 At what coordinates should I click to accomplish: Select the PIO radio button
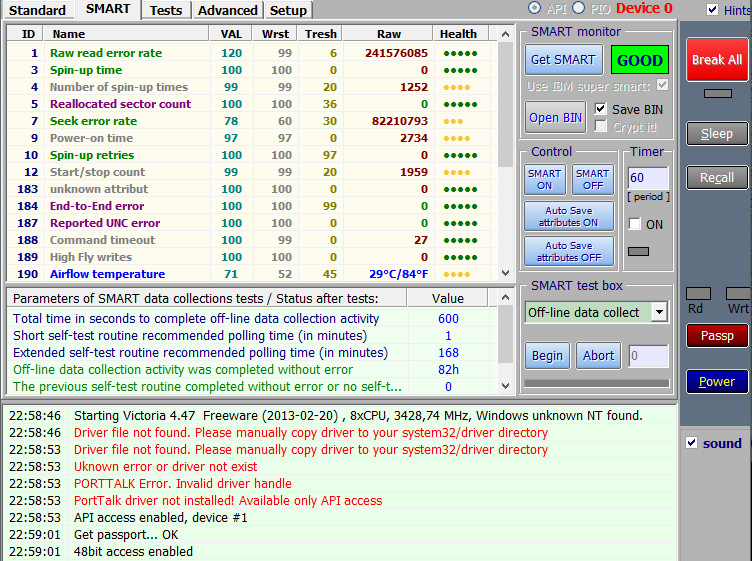578,8
